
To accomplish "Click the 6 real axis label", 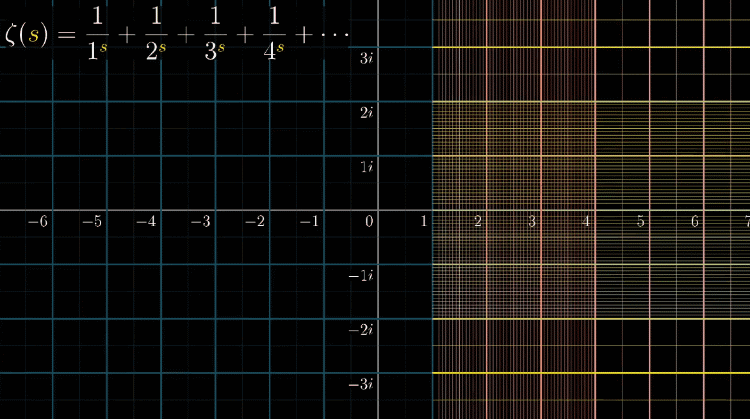I will click(x=695, y=221).
